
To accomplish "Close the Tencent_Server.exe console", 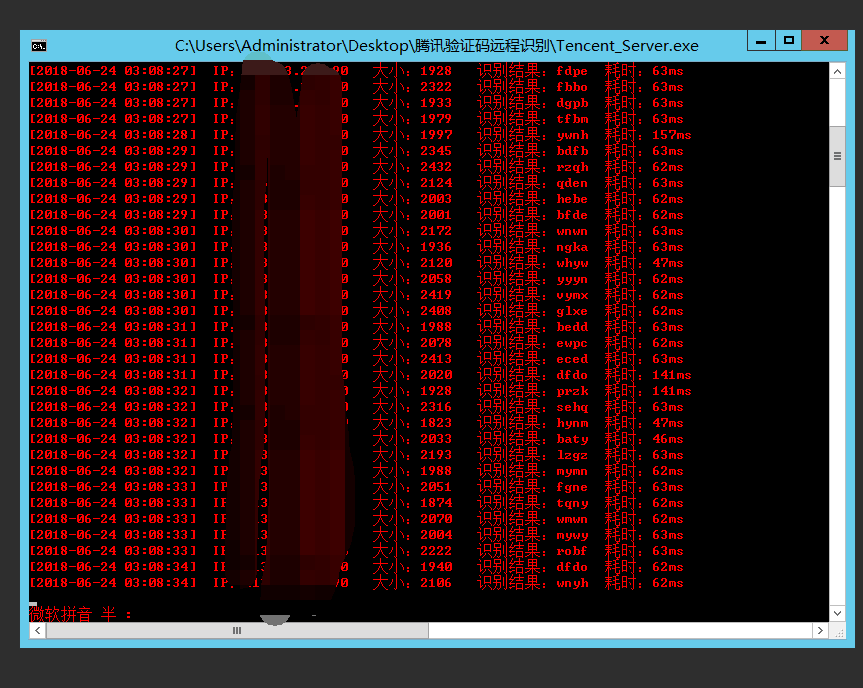I will click(x=825, y=40).
